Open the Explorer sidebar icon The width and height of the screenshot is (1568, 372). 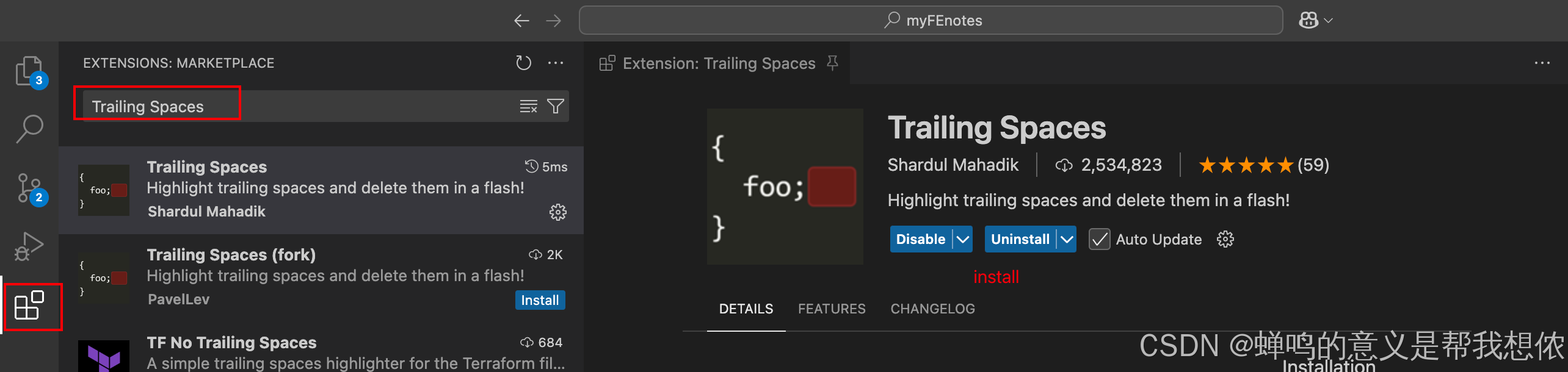[x=30, y=70]
